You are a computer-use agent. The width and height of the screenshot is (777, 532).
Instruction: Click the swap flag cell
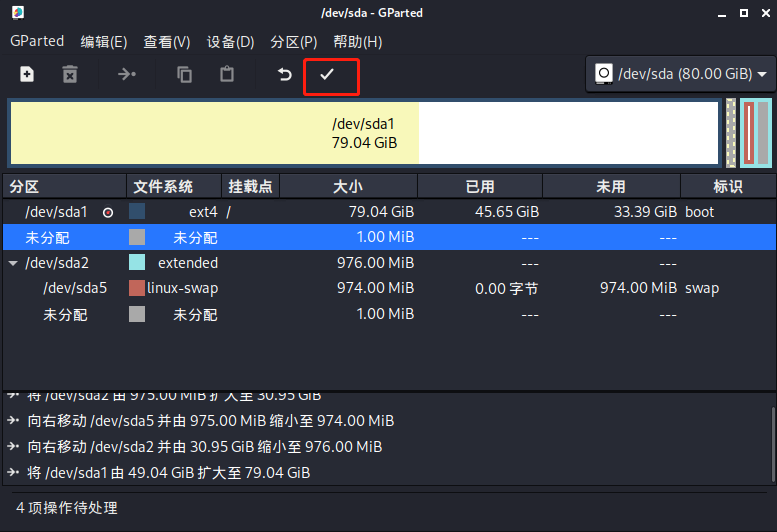(x=702, y=288)
